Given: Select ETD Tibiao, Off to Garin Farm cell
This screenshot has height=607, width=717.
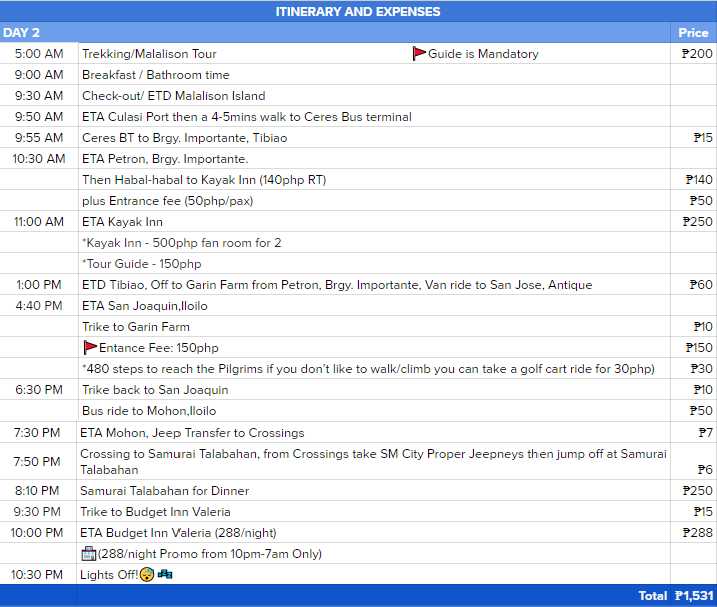Looking at the screenshot, I should point(374,285).
